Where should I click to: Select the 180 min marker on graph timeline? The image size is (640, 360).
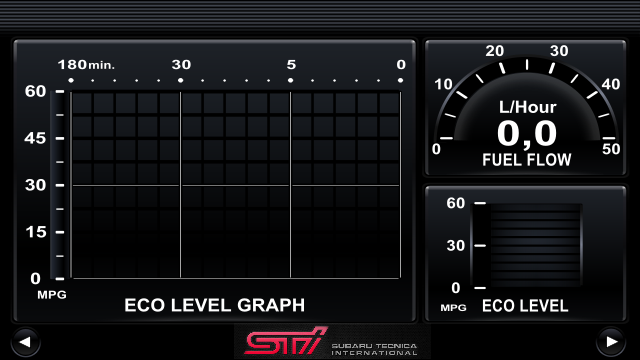coord(71,80)
